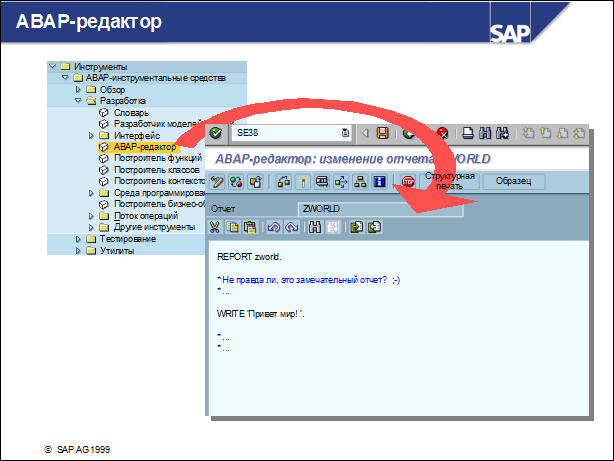Click the blue Information icon
This screenshot has height=461, width=614.
coord(379,182)
